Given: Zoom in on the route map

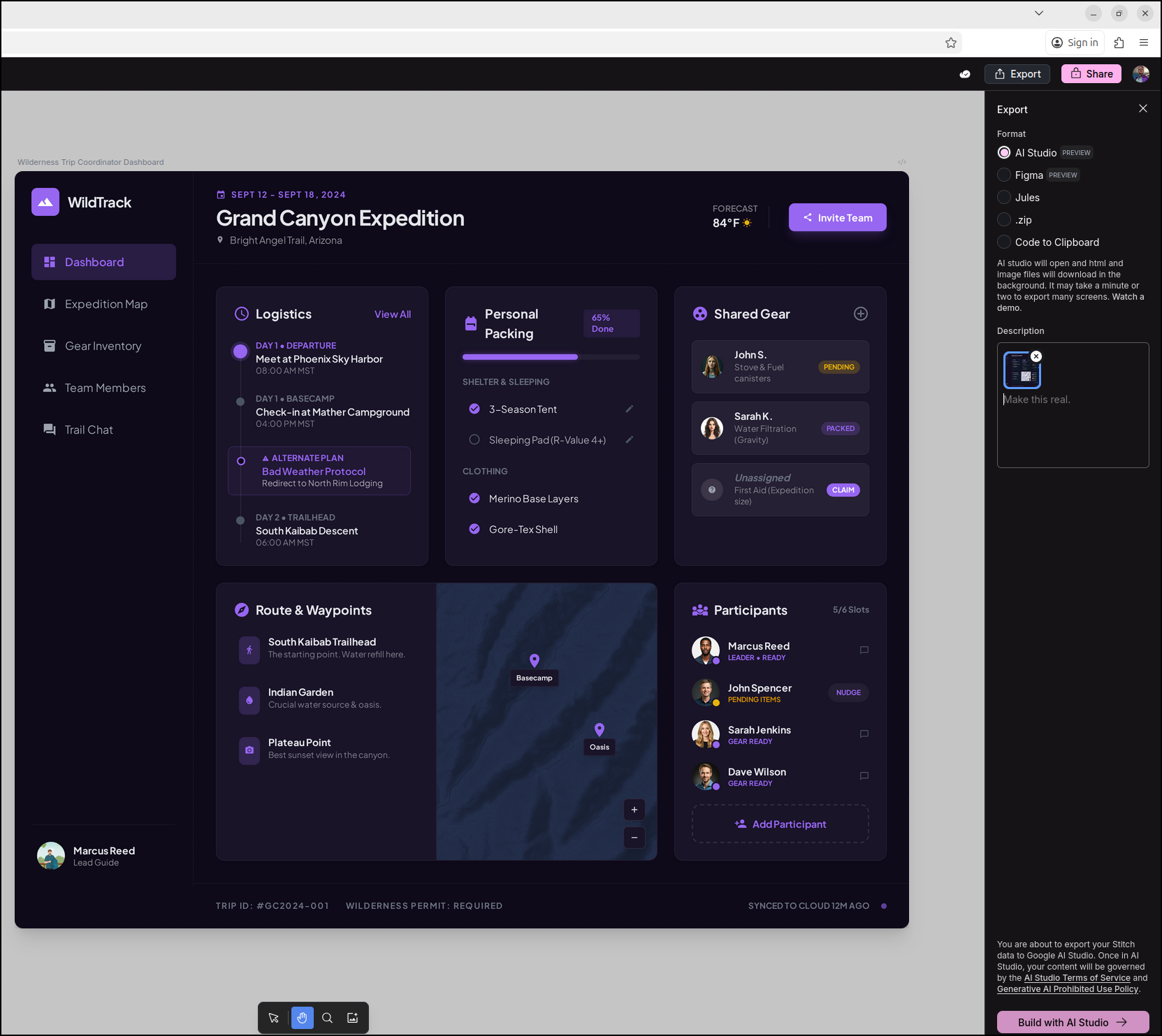Looking at the screenshot, I should pos(634,810).
